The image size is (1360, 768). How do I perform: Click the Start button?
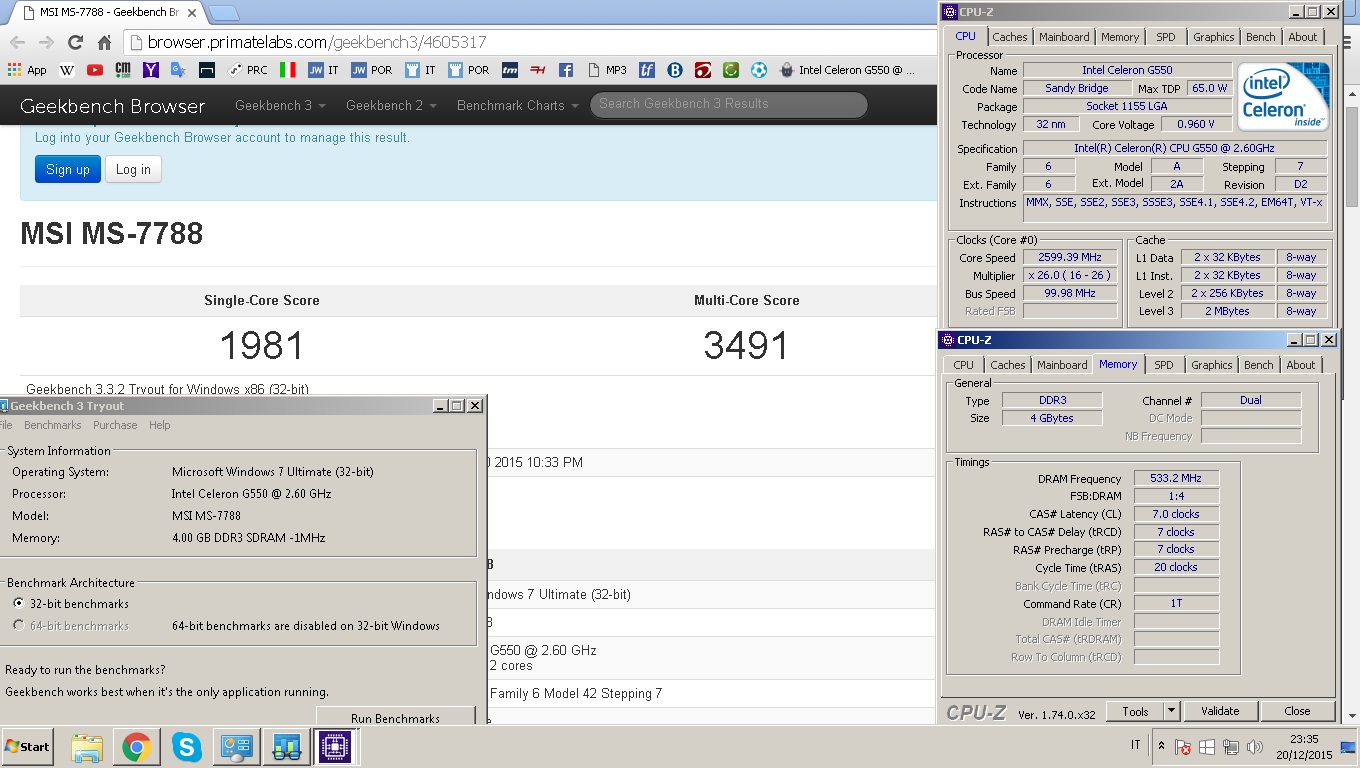(27, 747)
